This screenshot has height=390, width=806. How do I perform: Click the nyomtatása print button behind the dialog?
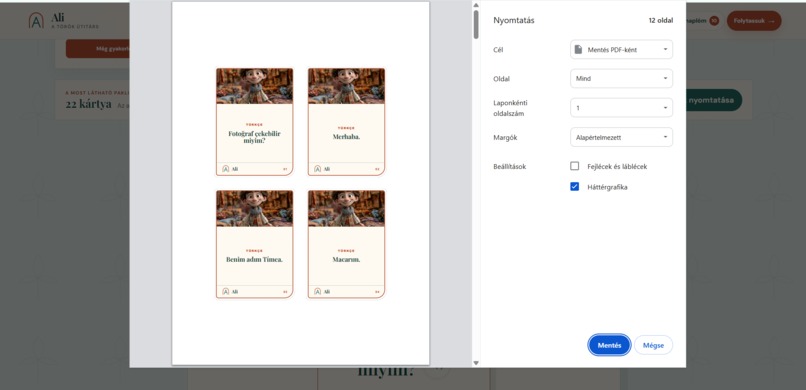tap(713, 100)
